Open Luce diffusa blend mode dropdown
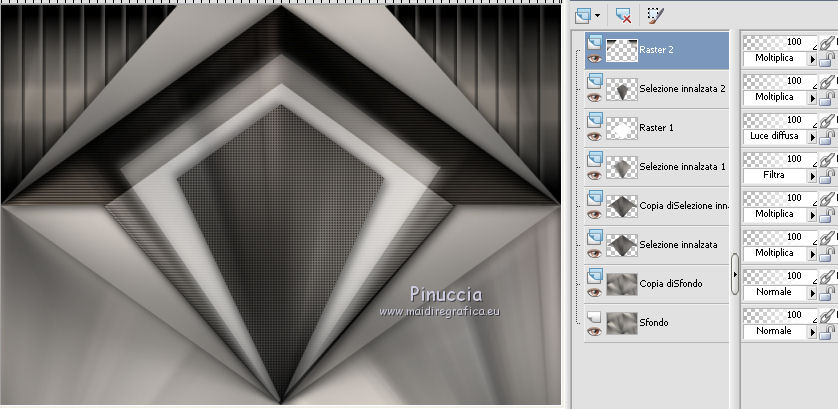Image resolution: width=838 pixels, height=409 pixels. coord(813,137)
